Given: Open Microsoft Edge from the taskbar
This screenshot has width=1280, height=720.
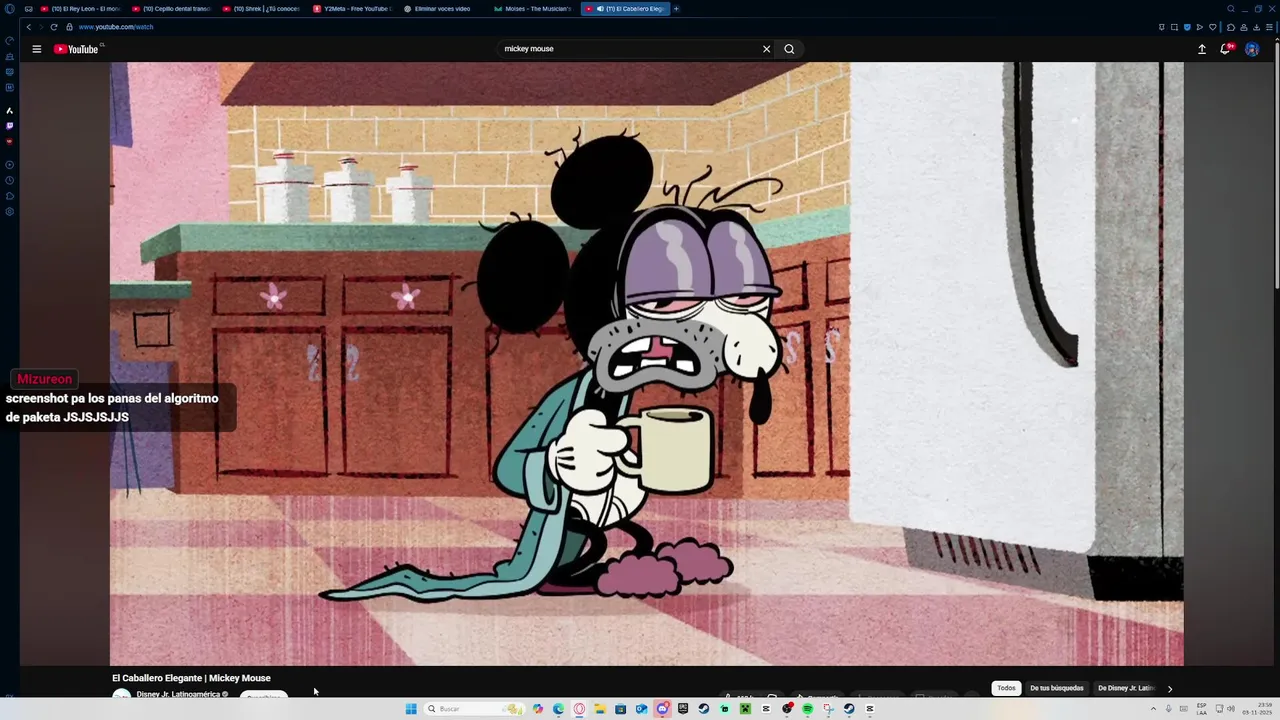Looking at the screenshot, I should point(558,709).
